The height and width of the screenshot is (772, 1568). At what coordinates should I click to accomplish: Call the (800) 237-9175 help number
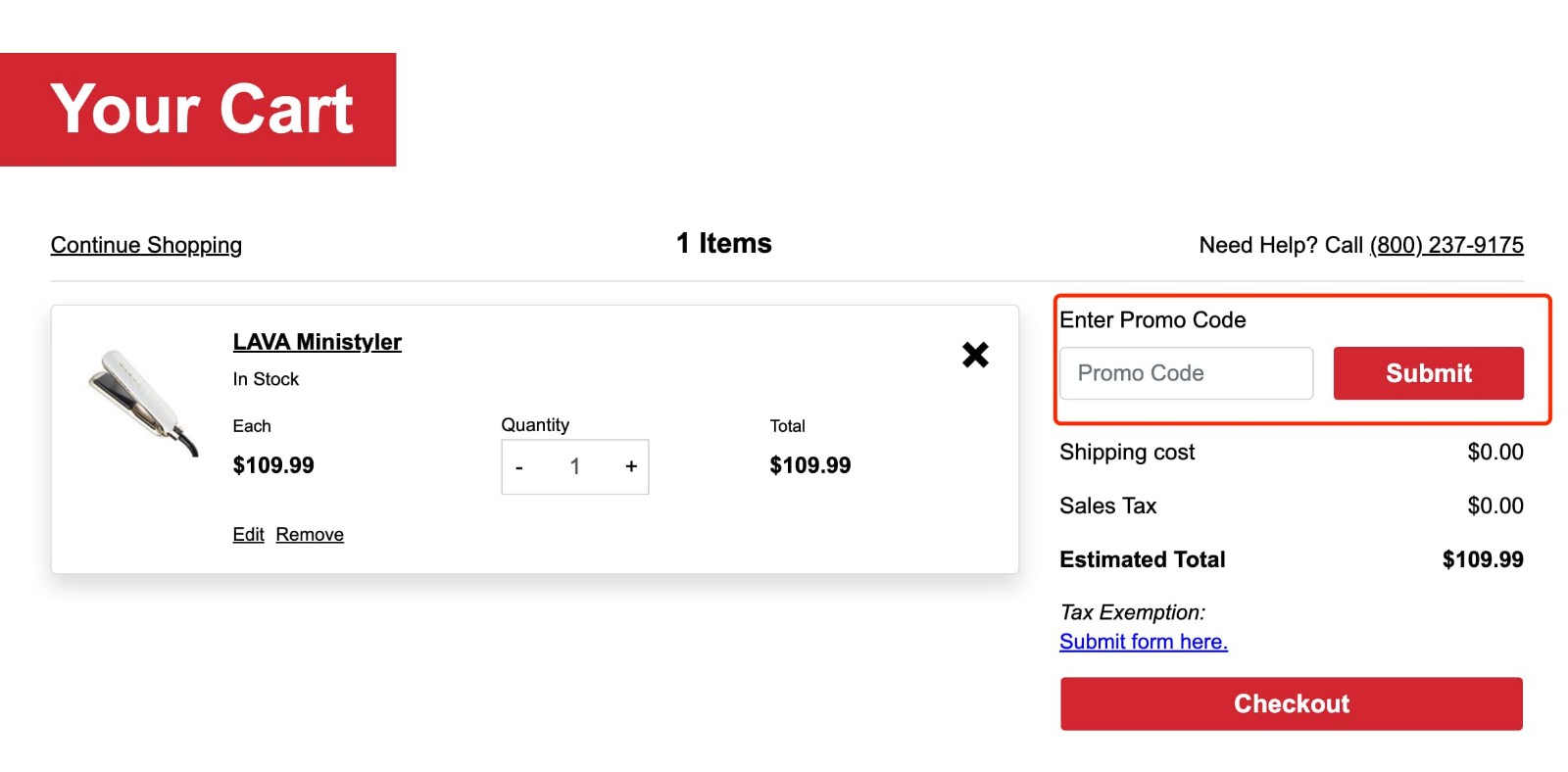click(1445, 245)
